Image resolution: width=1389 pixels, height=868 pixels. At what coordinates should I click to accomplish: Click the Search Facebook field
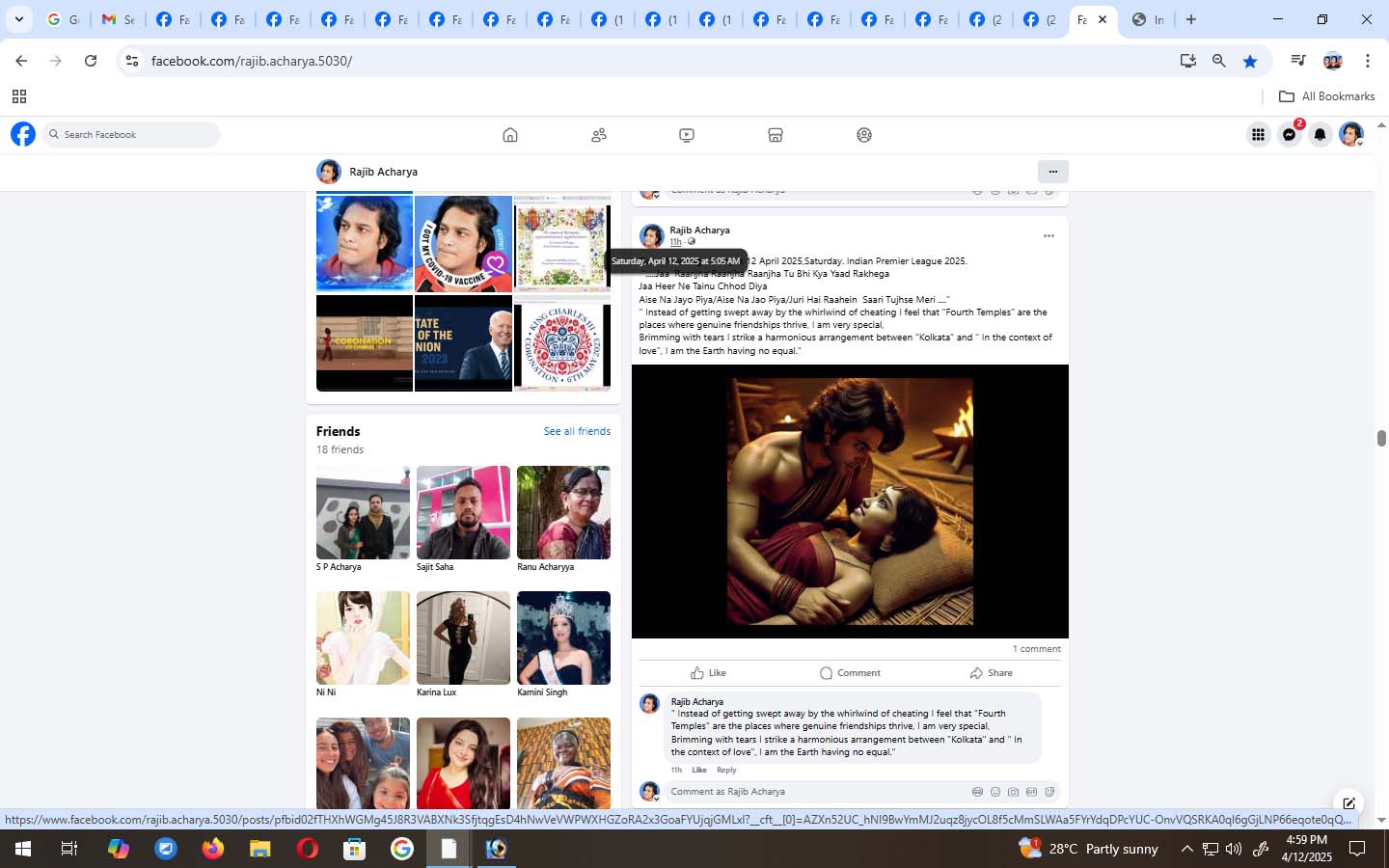pyautogui.click(x=131, y=135)
